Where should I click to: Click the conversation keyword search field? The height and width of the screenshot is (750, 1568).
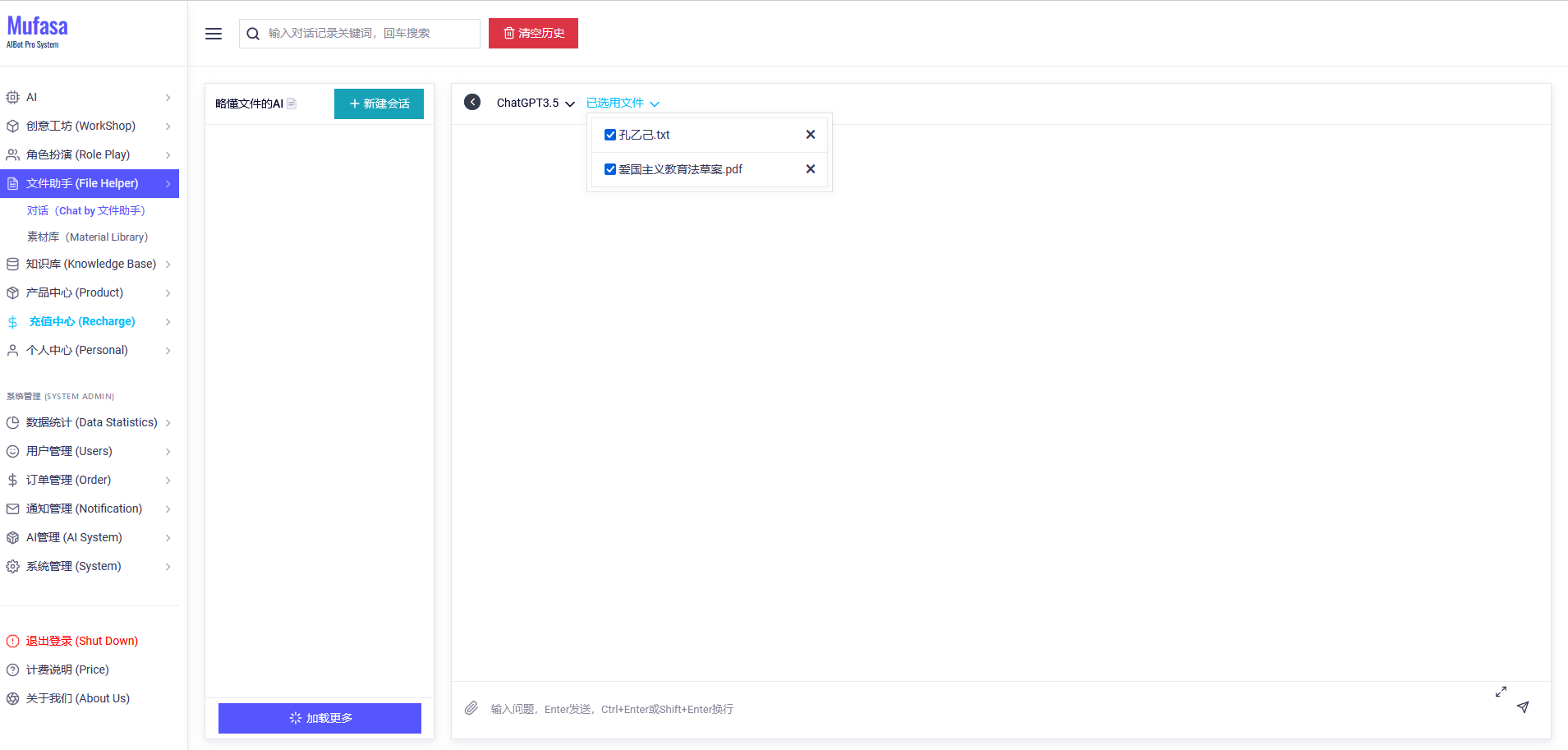370,34
